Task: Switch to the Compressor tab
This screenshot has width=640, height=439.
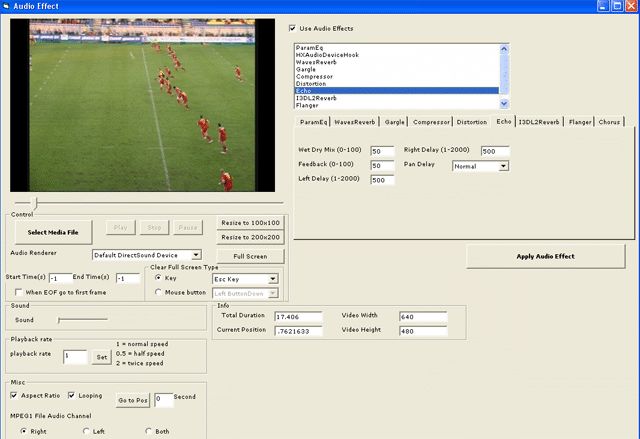Action: pos(431,122)
